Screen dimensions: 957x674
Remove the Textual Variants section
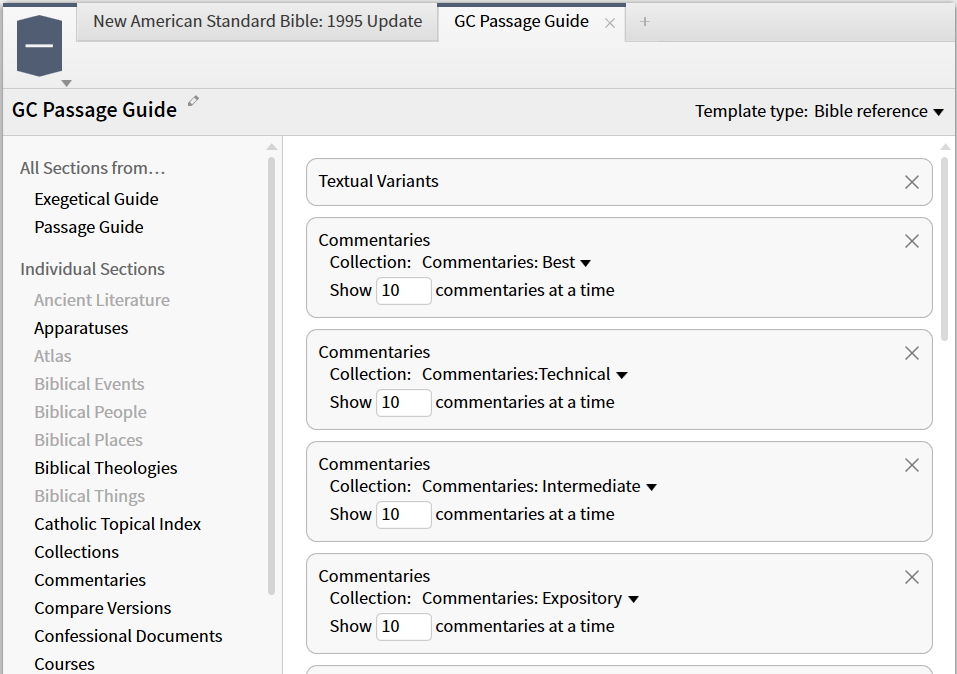pos(911,182)
